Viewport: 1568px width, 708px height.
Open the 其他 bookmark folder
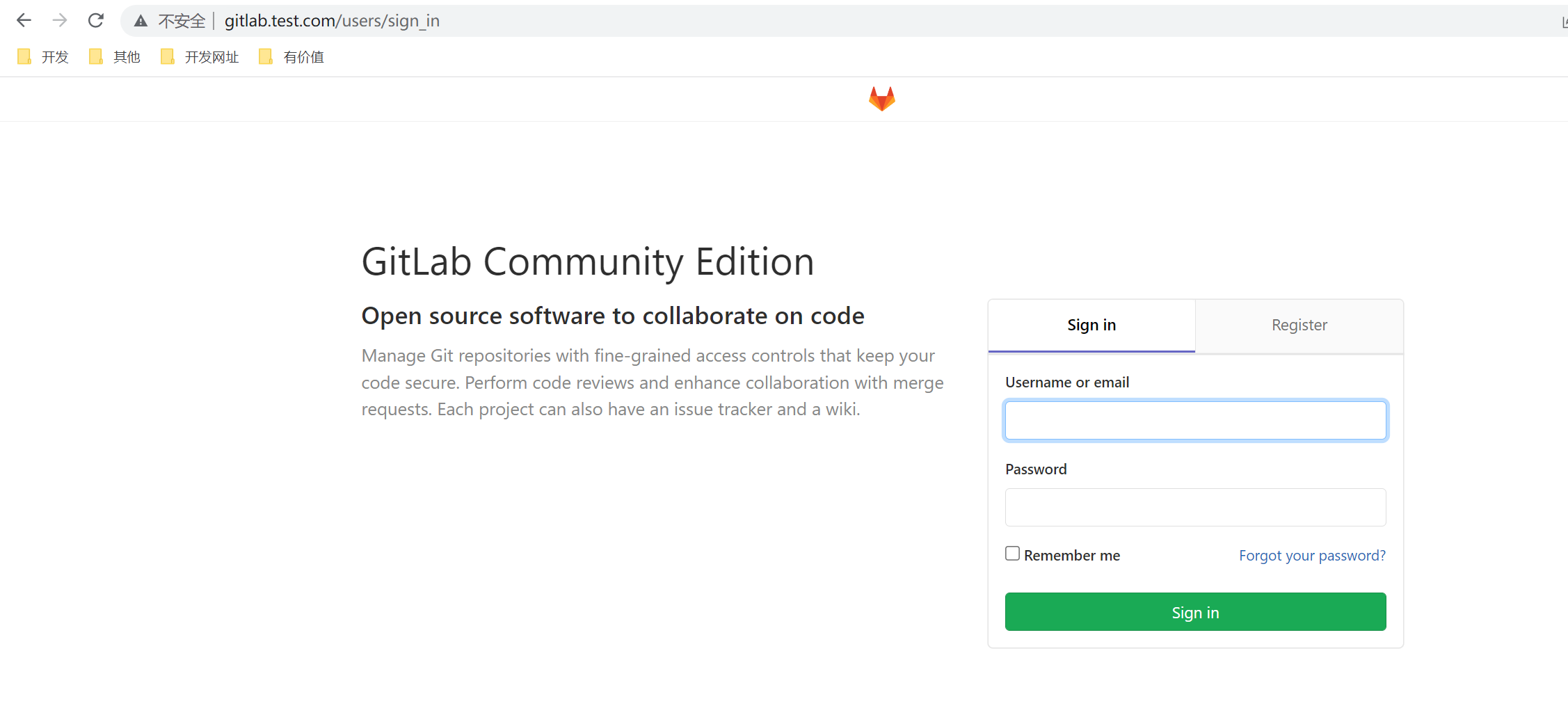(115, 57)
